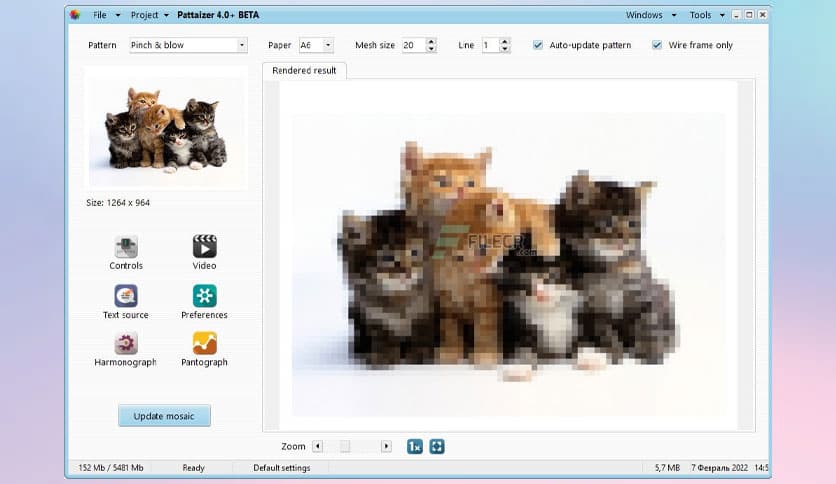Maximize the Pattaizer window
836x484 pixels.
749,15
